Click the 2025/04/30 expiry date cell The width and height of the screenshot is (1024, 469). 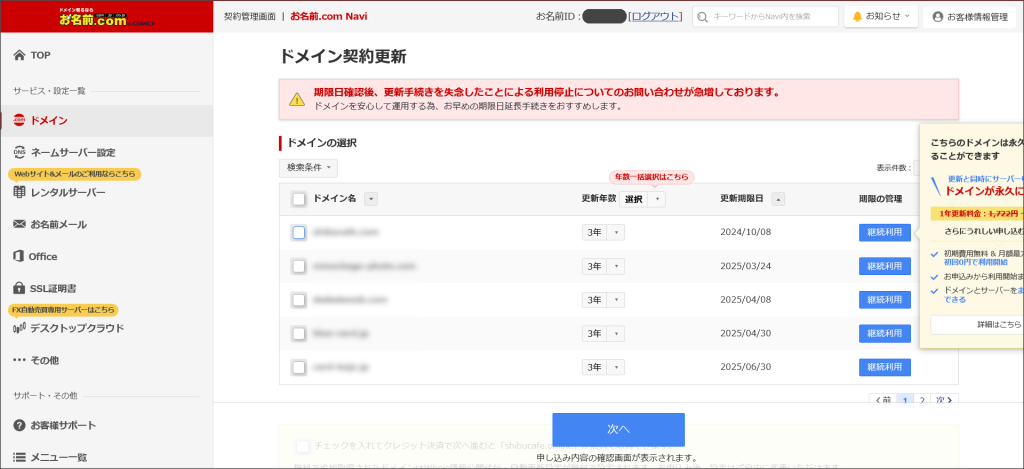746,334
